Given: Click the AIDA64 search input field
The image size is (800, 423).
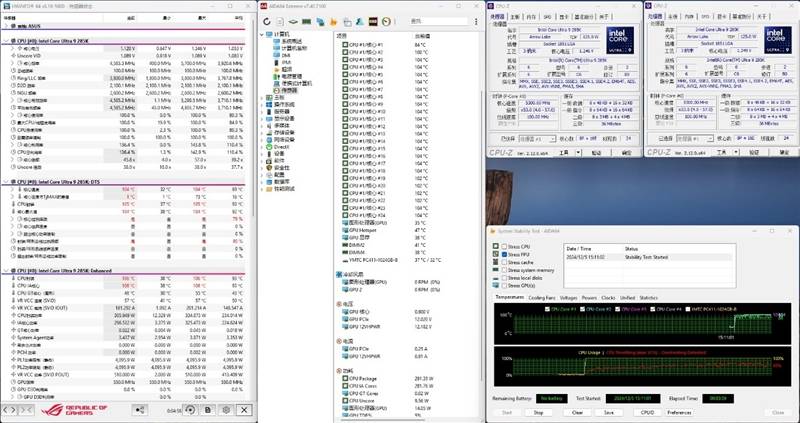Looking at the screenshot, I should [440, 23].
